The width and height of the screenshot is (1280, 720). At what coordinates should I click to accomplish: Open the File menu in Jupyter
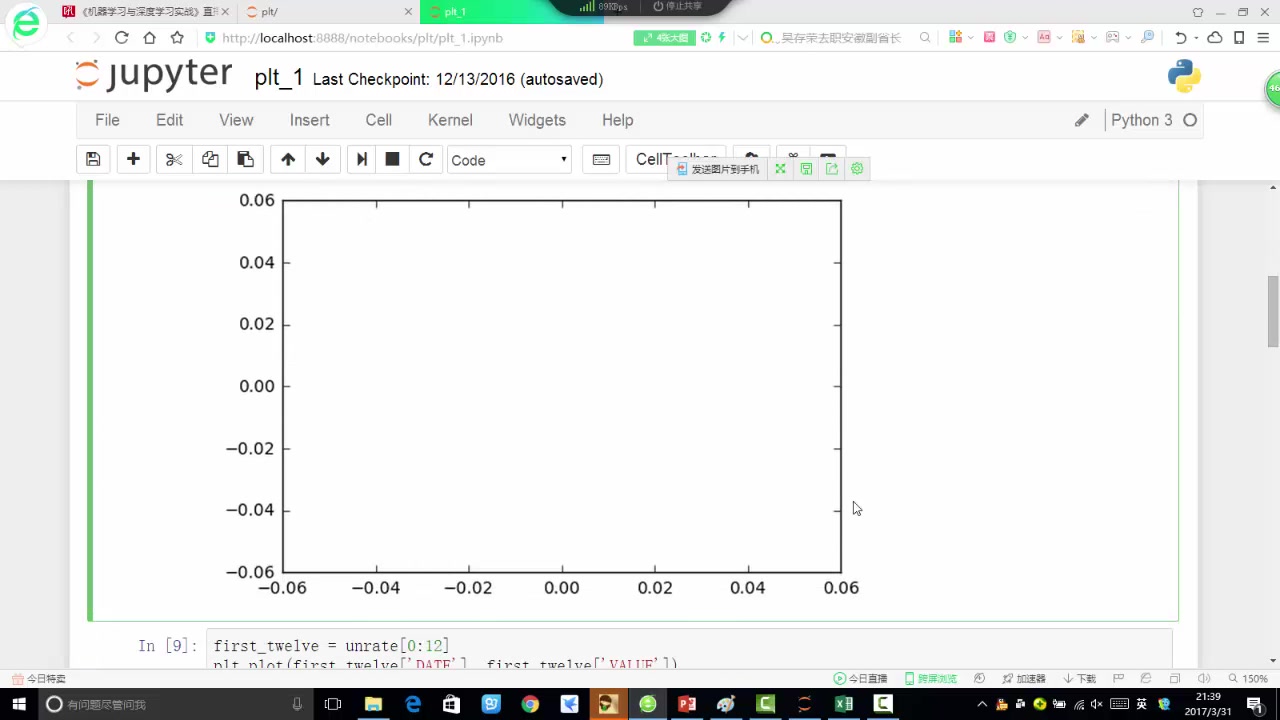(107, 120)
